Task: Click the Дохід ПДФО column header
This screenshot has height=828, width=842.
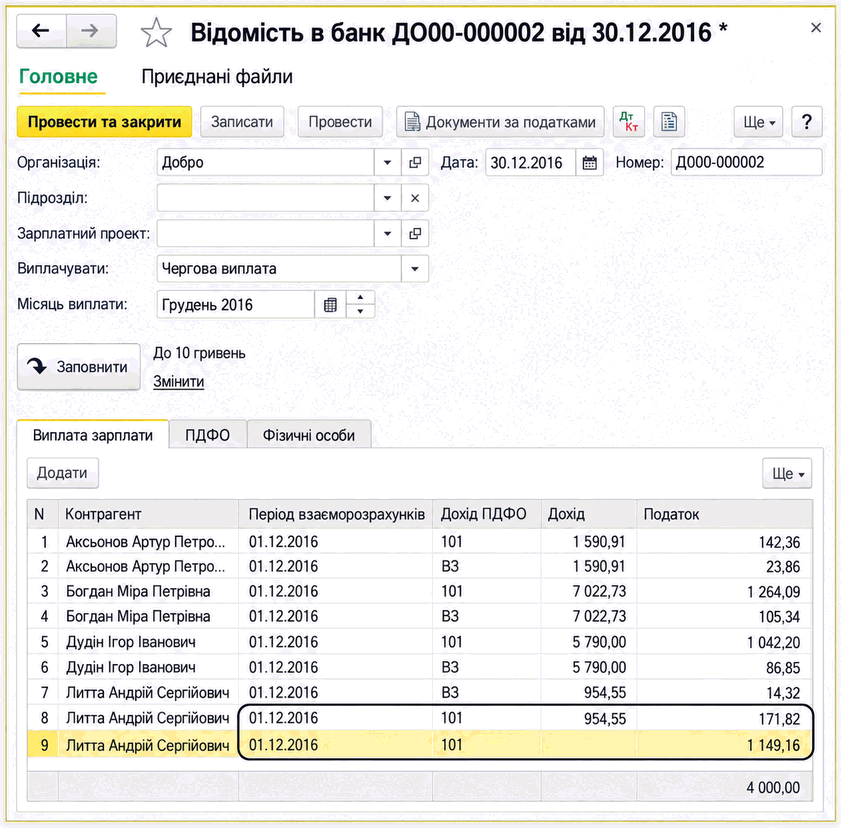Action: coord(487,514)
